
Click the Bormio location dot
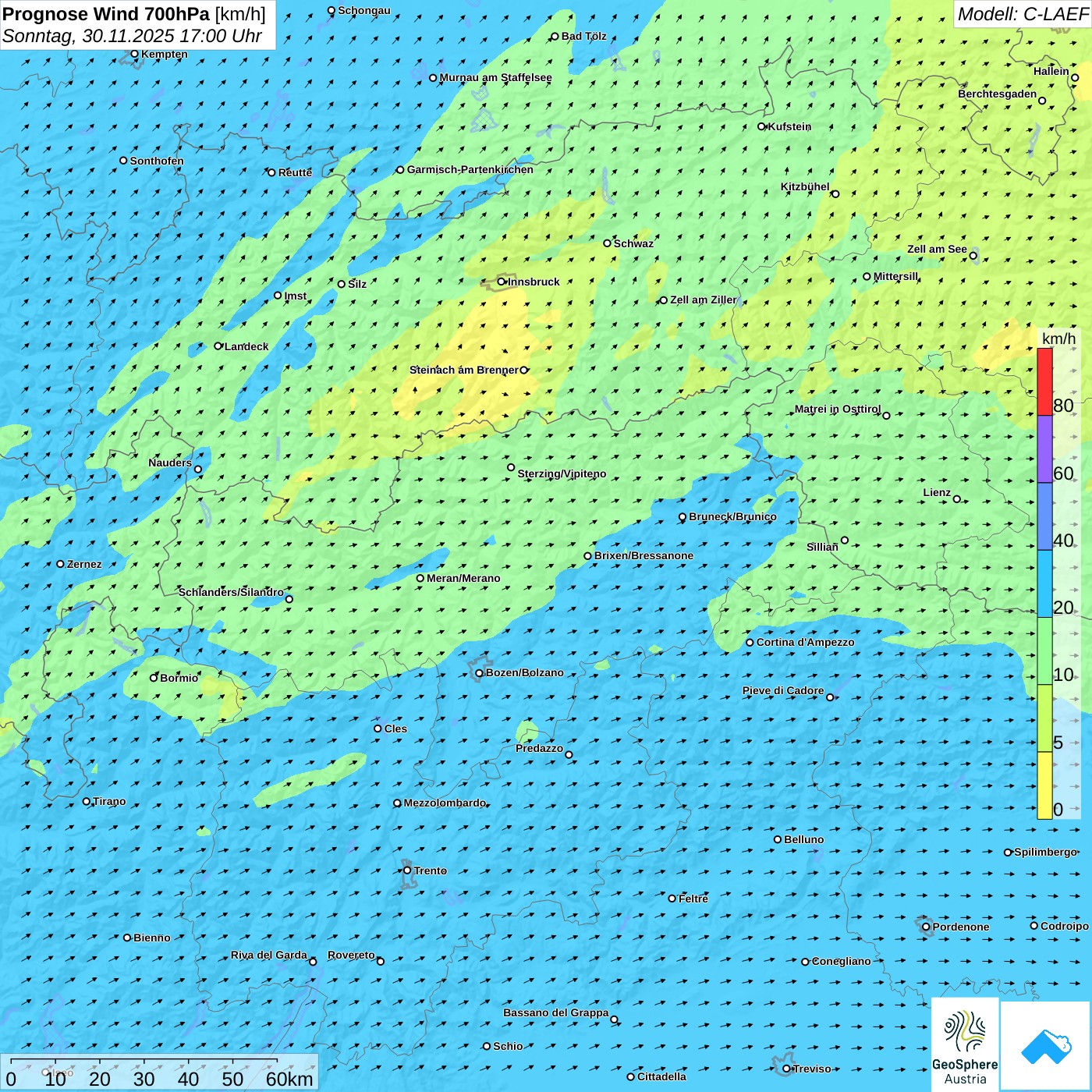pos(154,678)
